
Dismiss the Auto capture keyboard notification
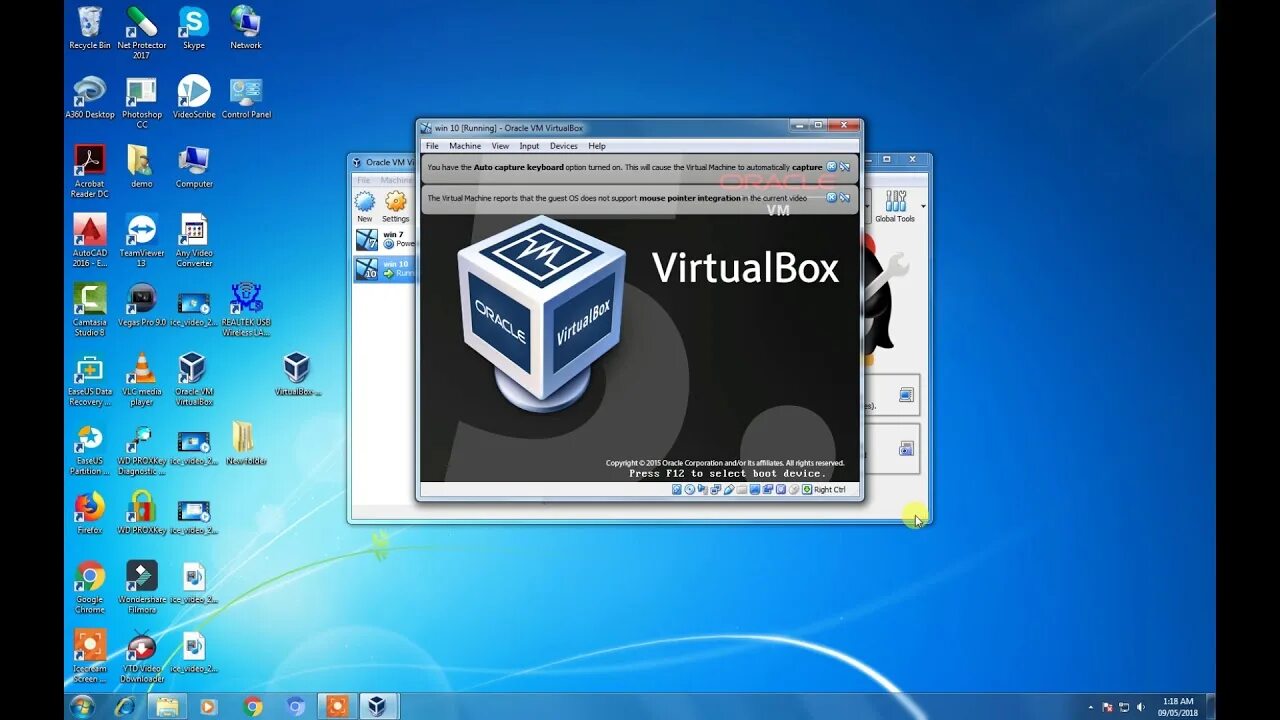tap(831, 167)
